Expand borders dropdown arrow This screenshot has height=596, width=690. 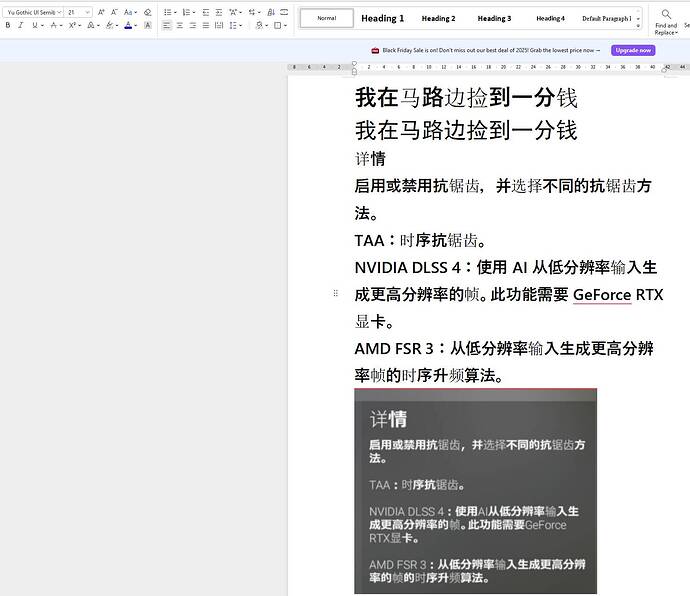coord(285,26)
